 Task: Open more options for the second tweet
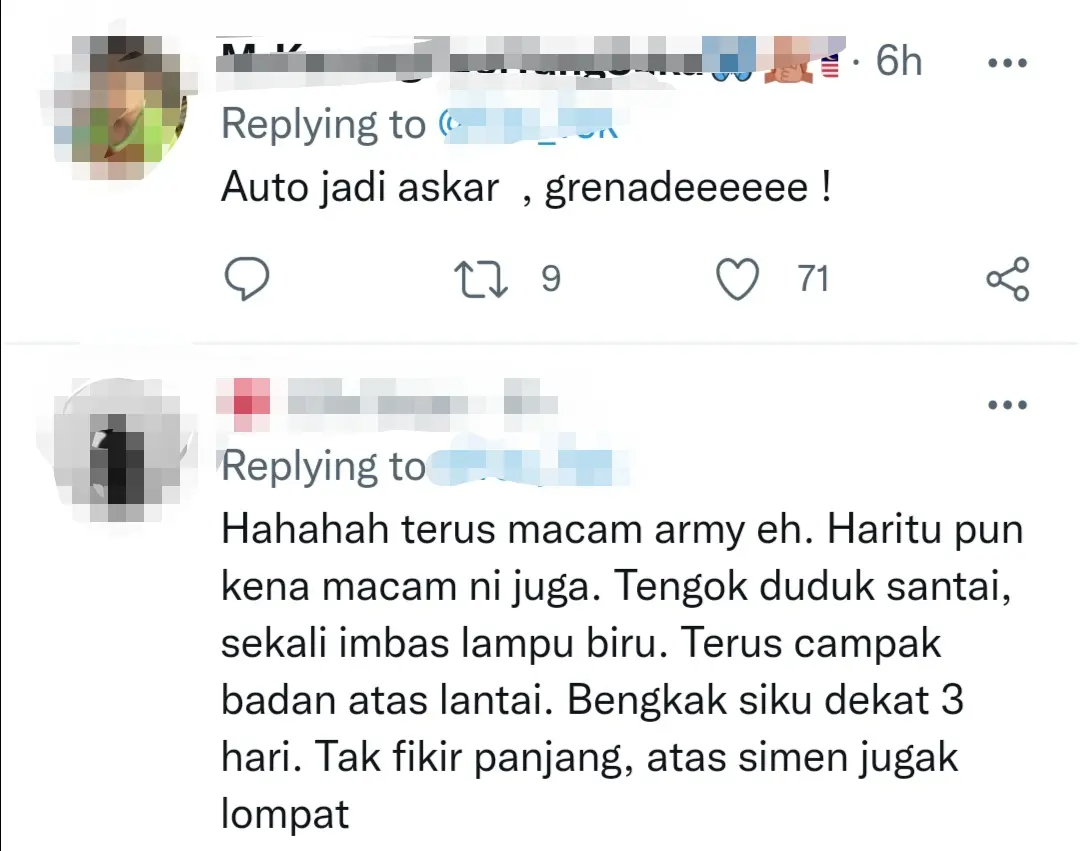tap(1007, 404)
